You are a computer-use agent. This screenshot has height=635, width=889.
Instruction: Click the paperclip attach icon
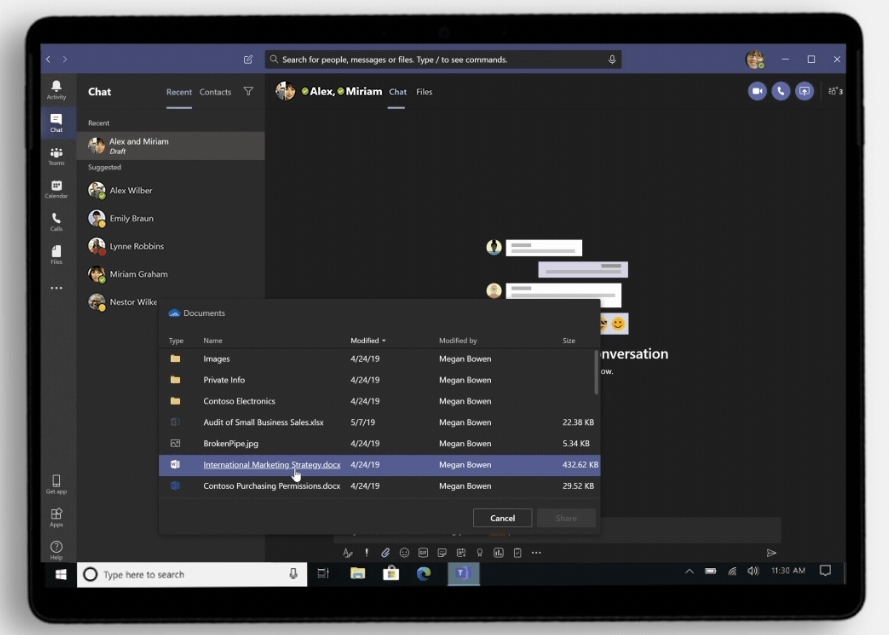pyautogui.click(x=385, y=553)
